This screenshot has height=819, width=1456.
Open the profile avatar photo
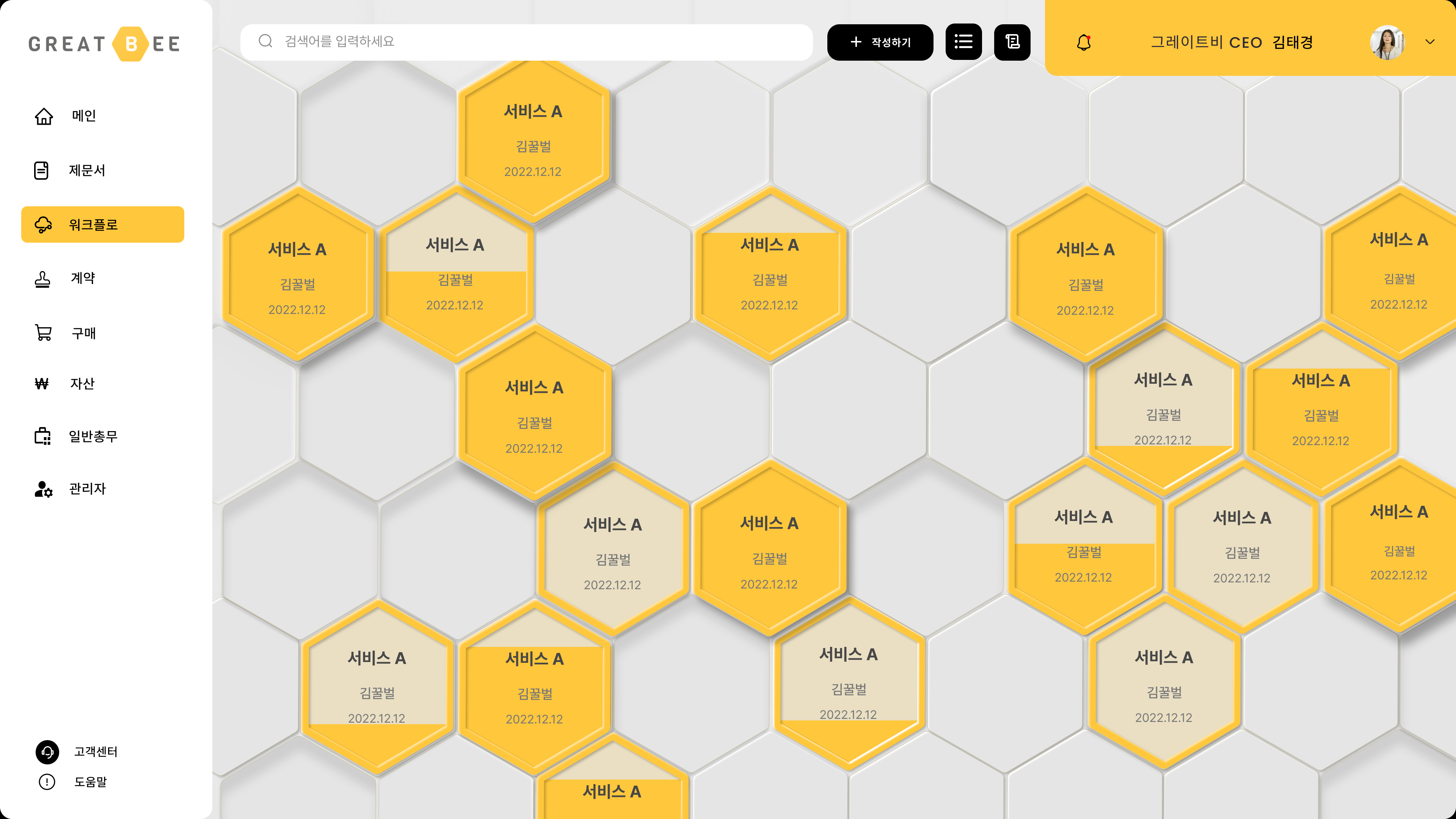(x=1387, y=42)
